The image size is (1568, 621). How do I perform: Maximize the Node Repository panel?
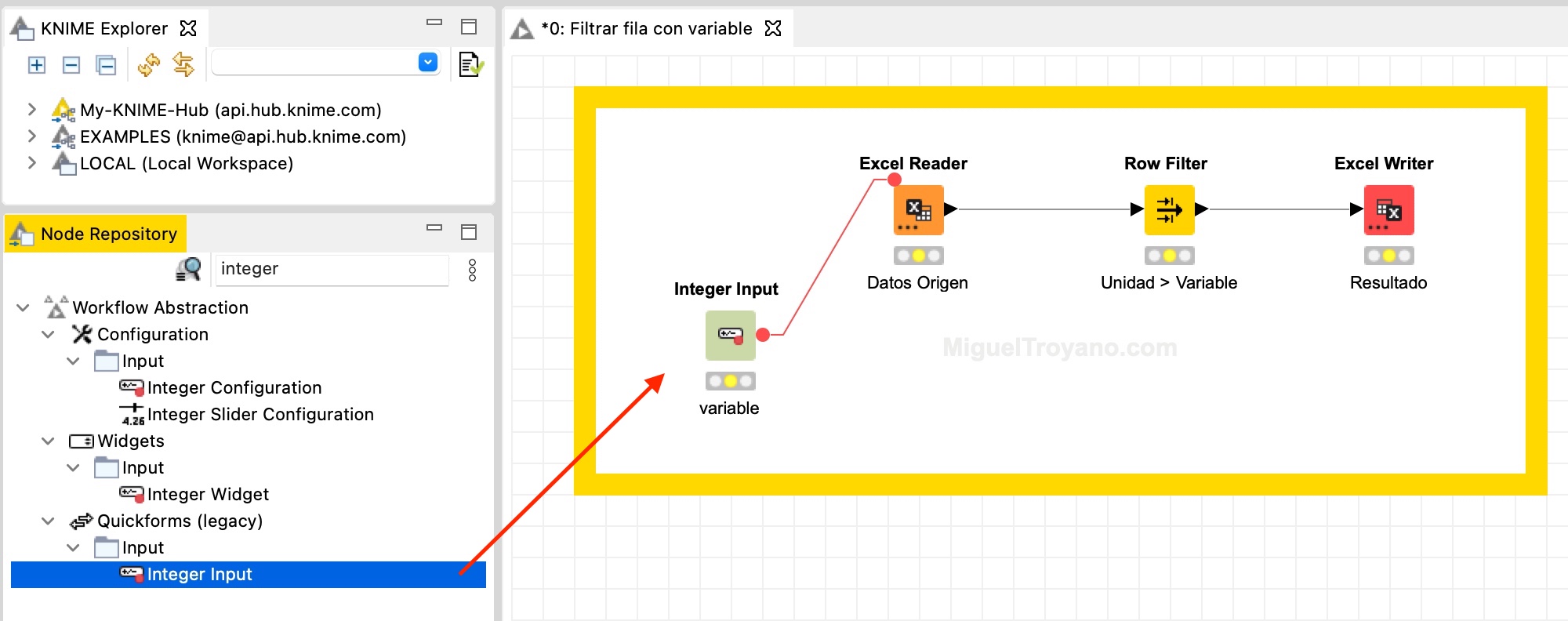coord(469,232)
